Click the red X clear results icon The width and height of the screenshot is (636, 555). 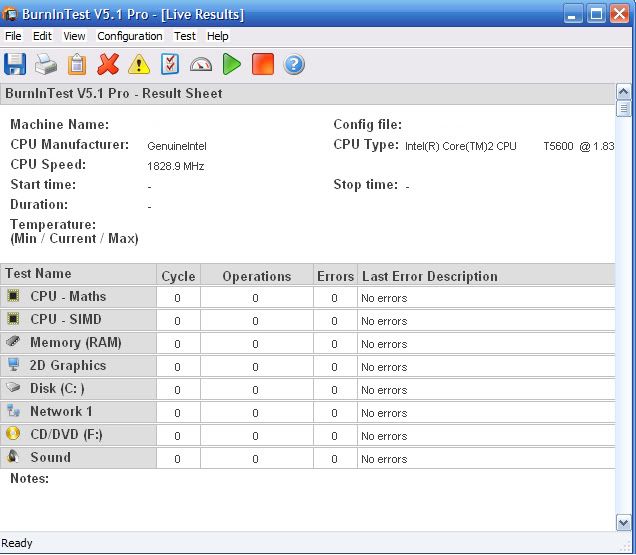[108, 64]
